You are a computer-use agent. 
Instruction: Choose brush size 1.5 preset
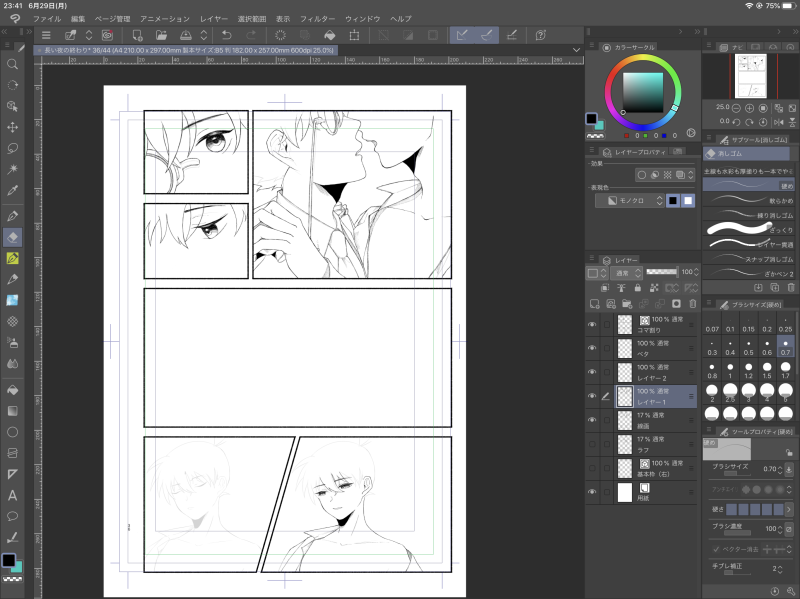coord(767,370)
